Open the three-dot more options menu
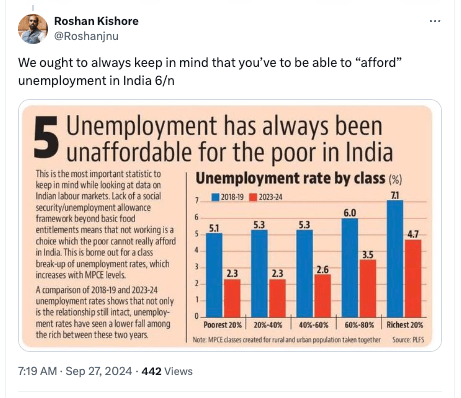 [435, 21]
